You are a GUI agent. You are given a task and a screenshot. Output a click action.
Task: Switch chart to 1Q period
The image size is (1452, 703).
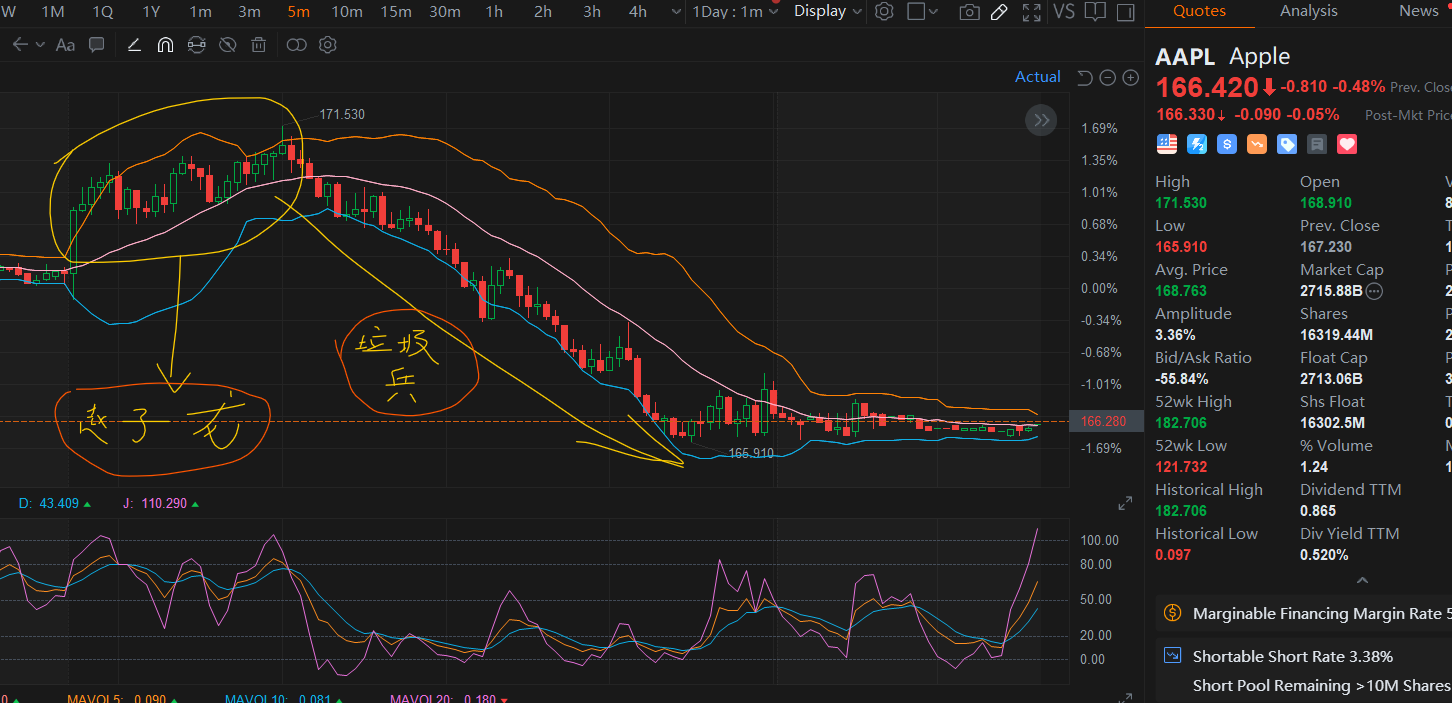point(103,12)
